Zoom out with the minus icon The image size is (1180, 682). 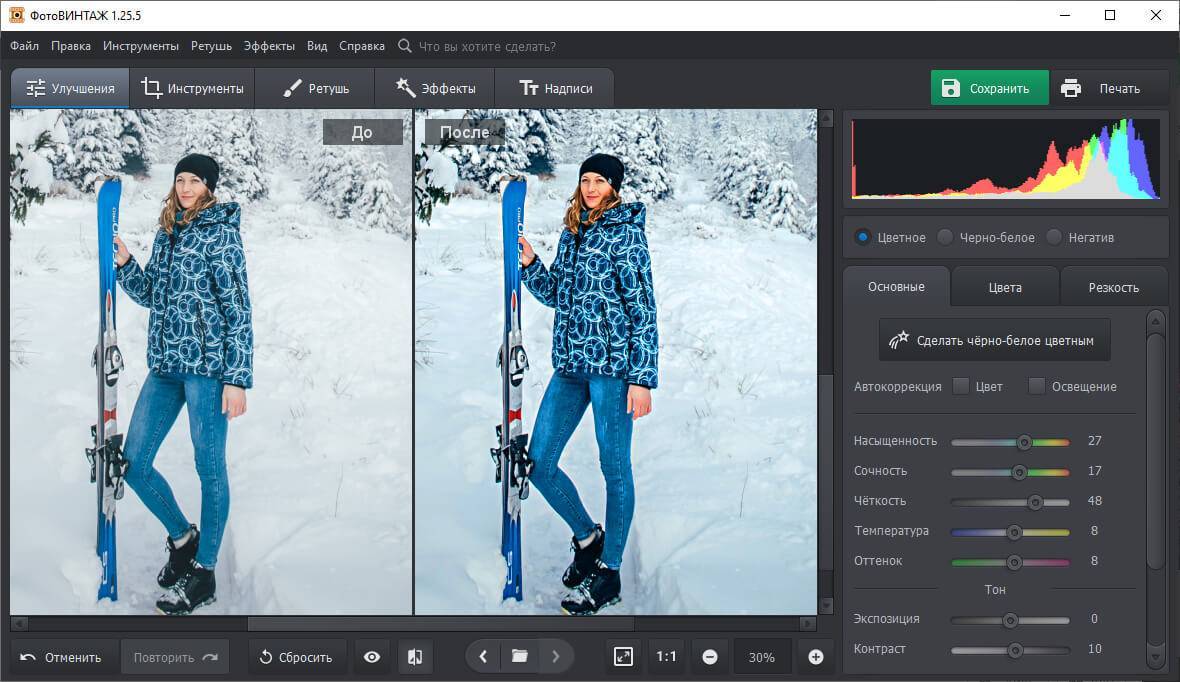tap(710, 657)
